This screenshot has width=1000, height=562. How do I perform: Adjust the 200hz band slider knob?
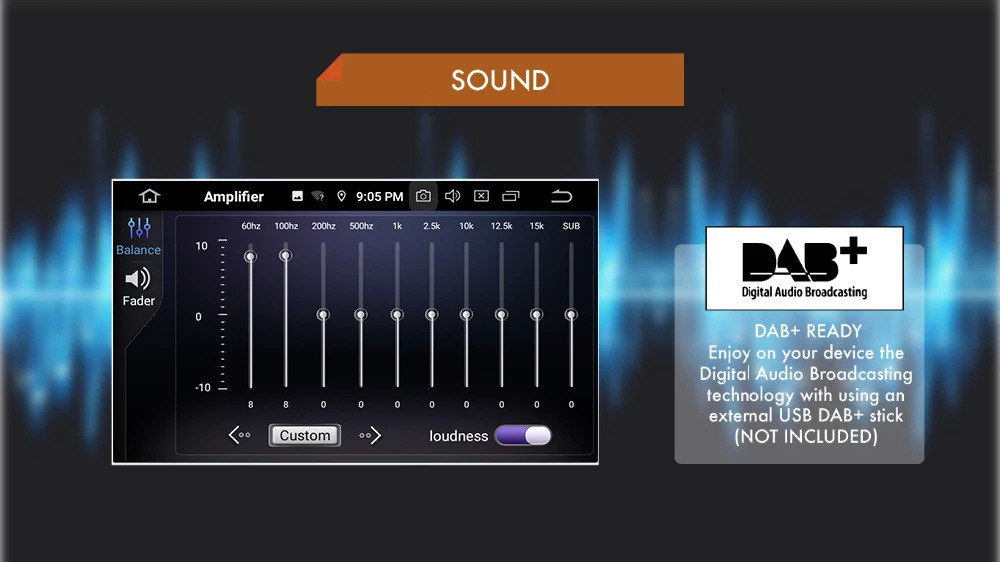coord(323,314)
